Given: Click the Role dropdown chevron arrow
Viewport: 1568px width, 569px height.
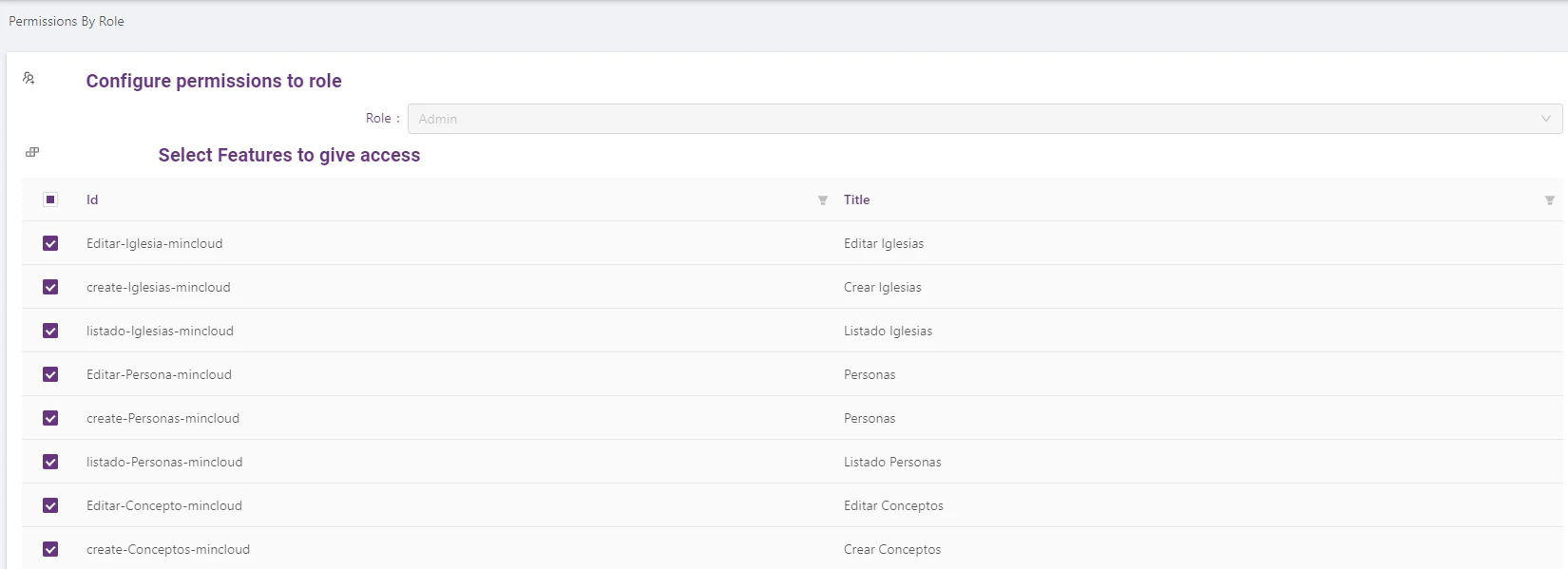Looking at the screenshot, I should pyautogui.click(x=1546, y=119).
